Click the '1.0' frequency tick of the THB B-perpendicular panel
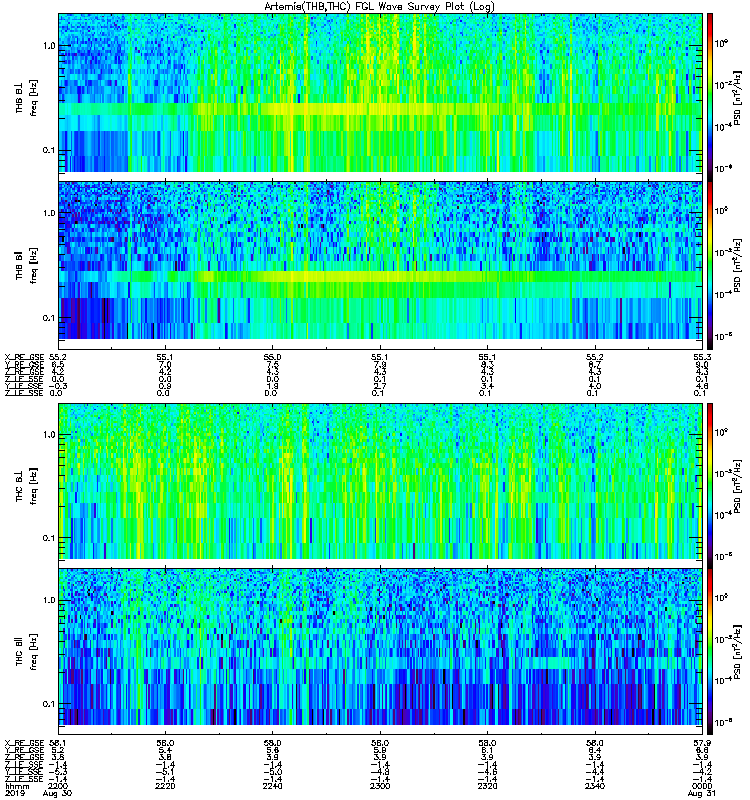Viewport: 750px width, 800px height. point(49,46)
